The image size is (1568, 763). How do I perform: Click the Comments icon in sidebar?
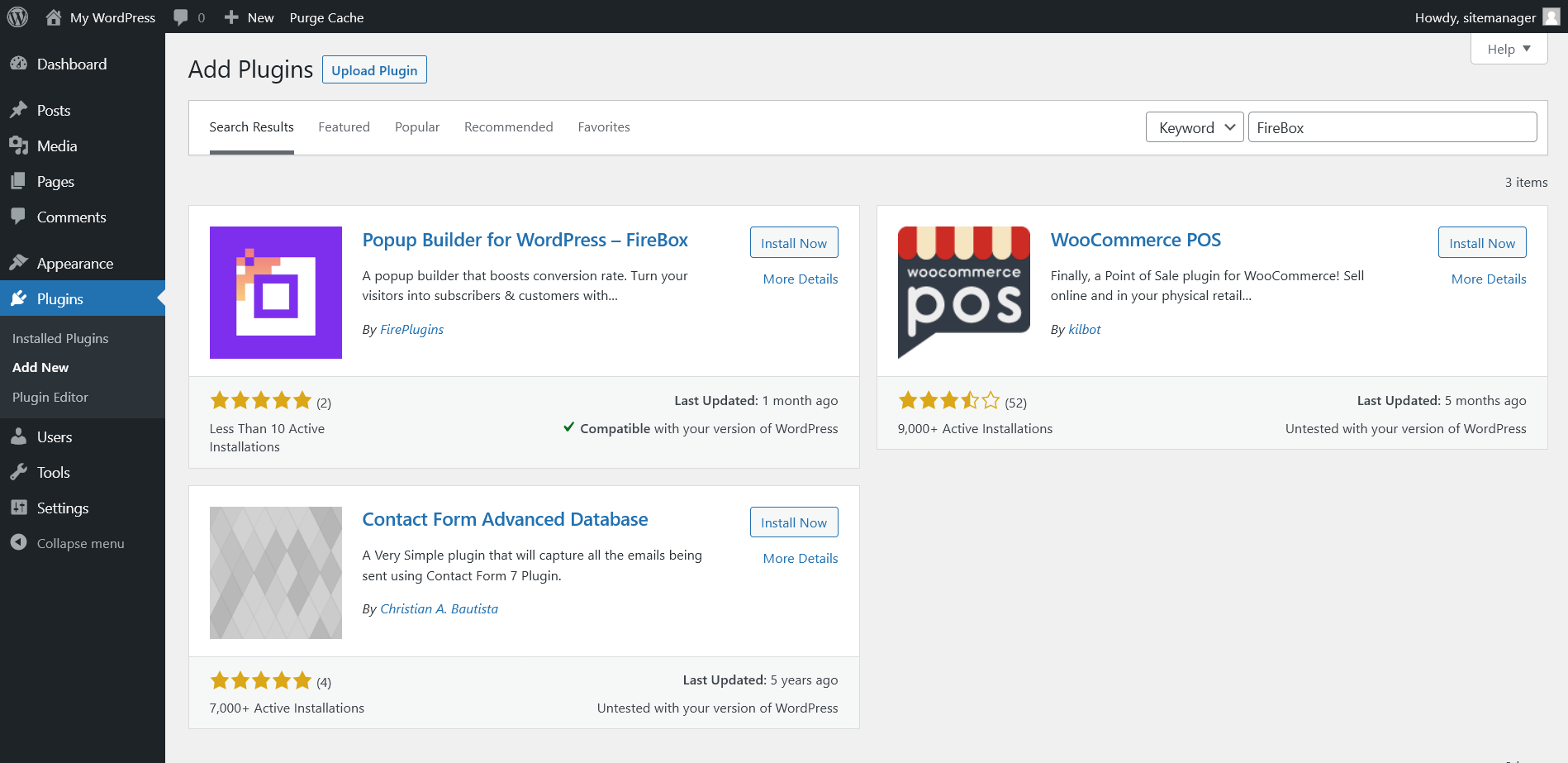click(x=20, y=217)
